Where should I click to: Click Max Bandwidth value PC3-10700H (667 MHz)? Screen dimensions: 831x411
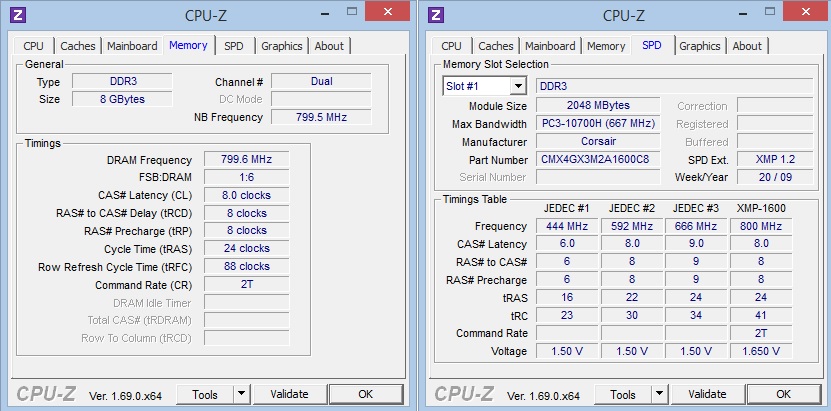tap(598, 123)
